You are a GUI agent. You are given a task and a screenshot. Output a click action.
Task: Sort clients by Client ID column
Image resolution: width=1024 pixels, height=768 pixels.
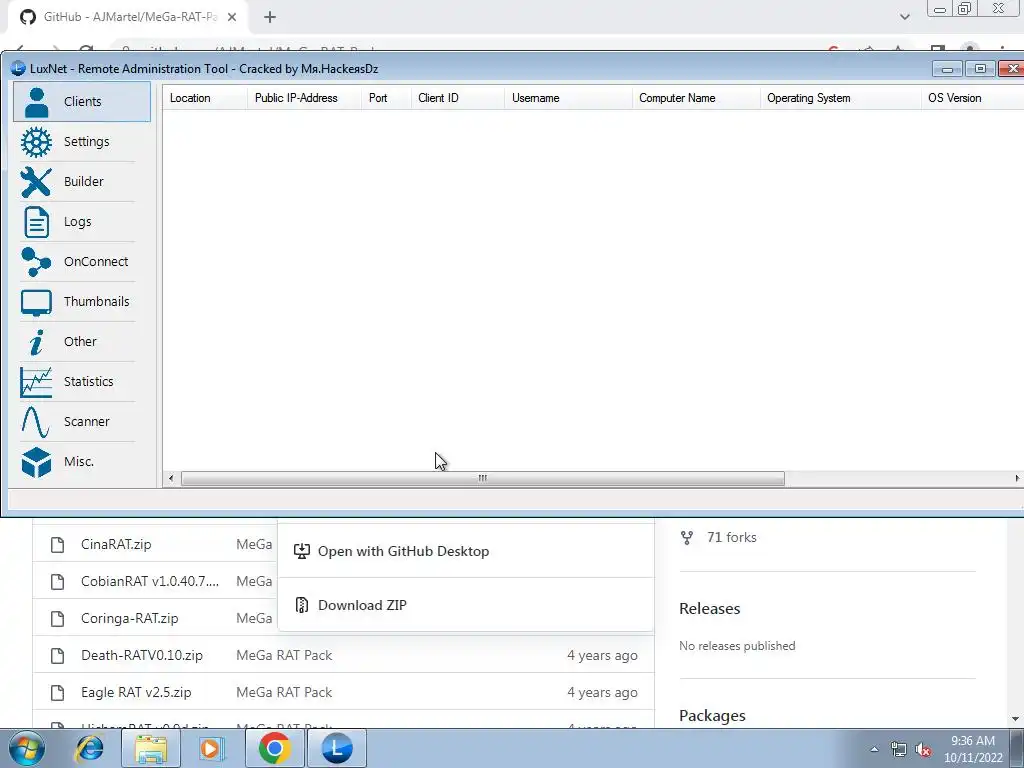457,98
